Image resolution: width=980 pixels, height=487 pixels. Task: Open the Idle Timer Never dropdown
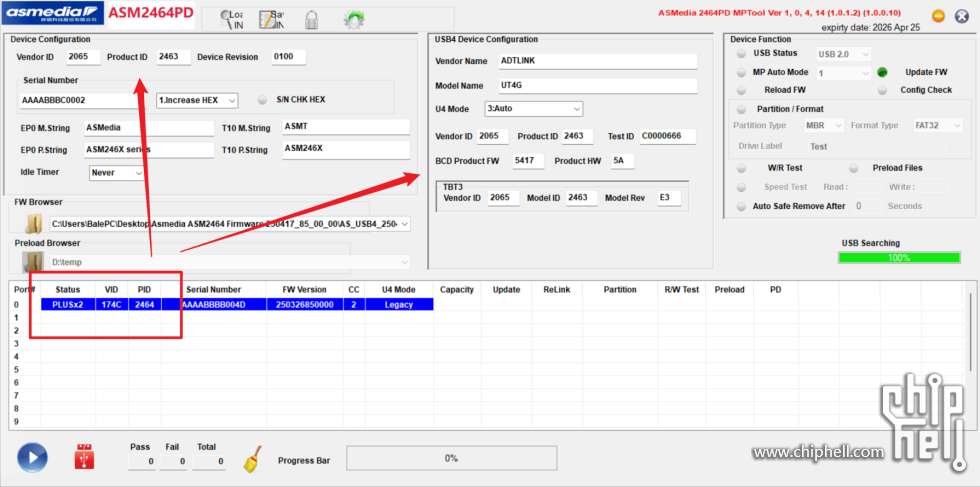click(x=116, y=173)
